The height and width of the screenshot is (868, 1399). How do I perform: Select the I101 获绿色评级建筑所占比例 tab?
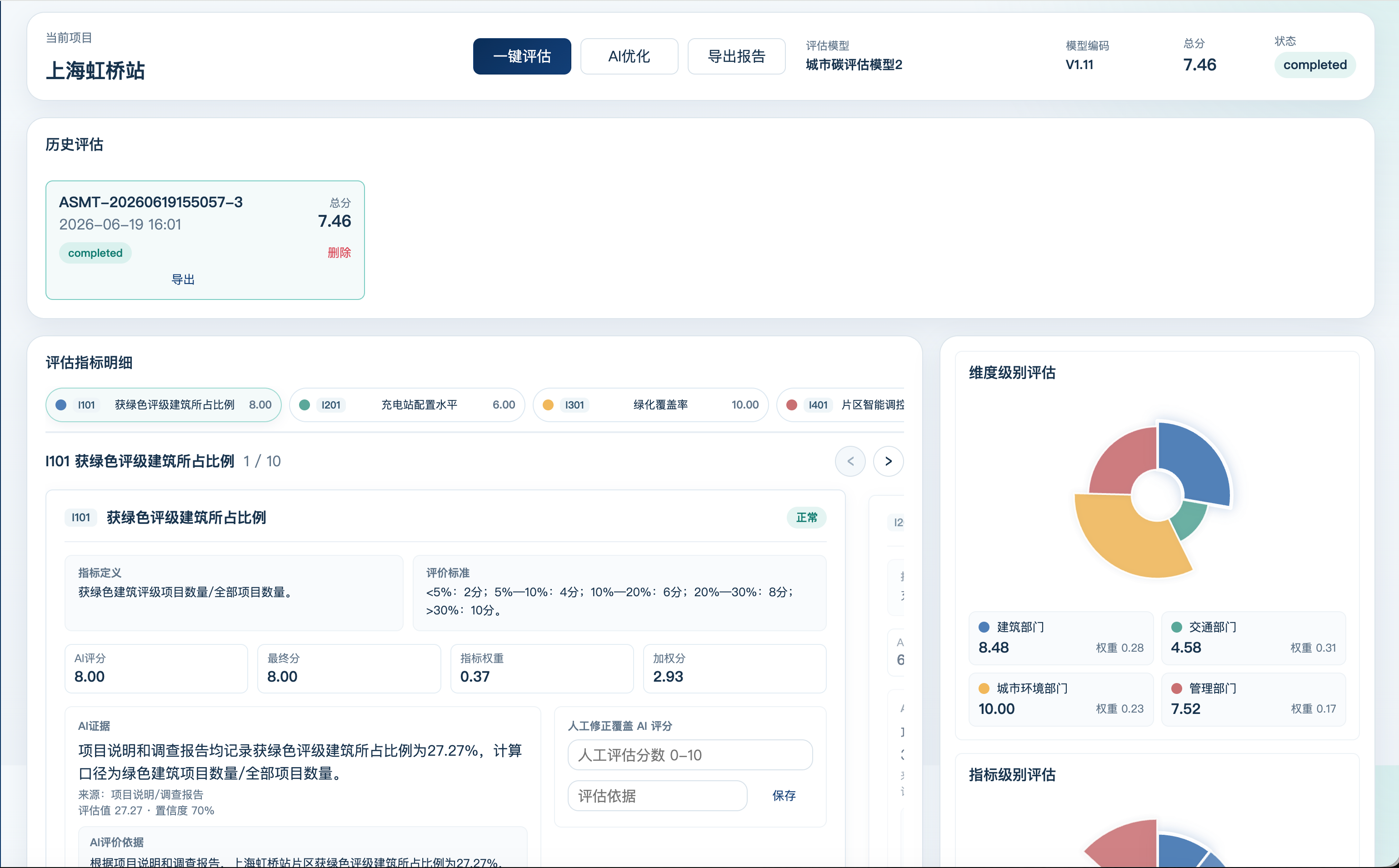164,405
